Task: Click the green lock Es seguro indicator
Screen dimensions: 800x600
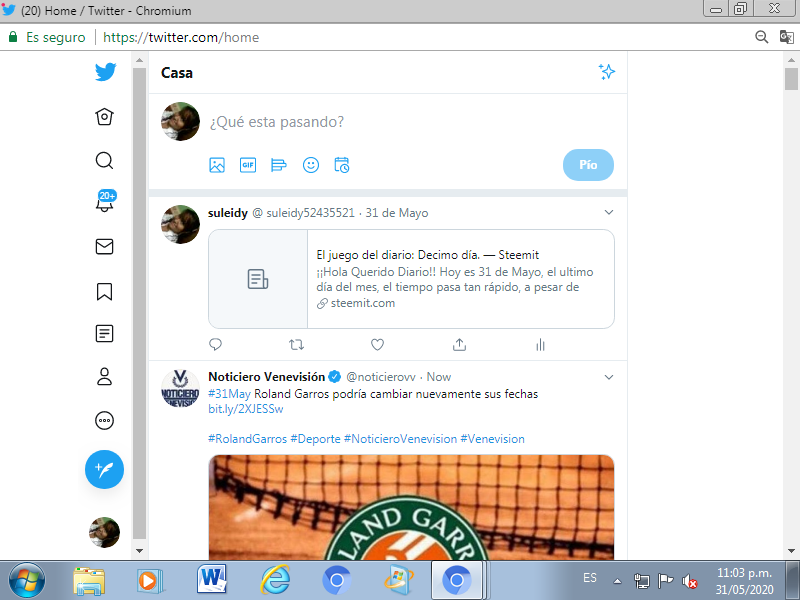Action: click(x=47, y=37)
